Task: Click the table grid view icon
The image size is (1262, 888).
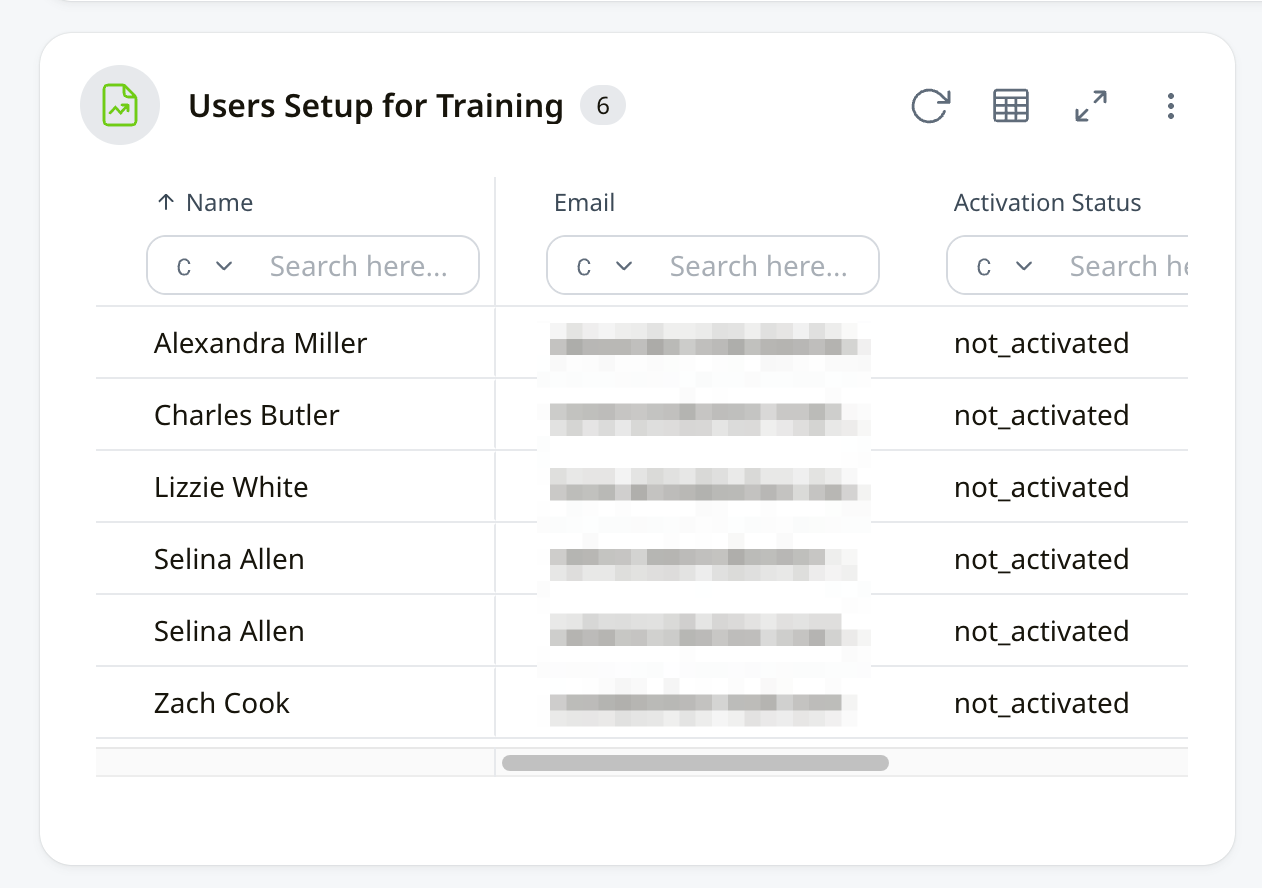Action: pos(1010,106)
